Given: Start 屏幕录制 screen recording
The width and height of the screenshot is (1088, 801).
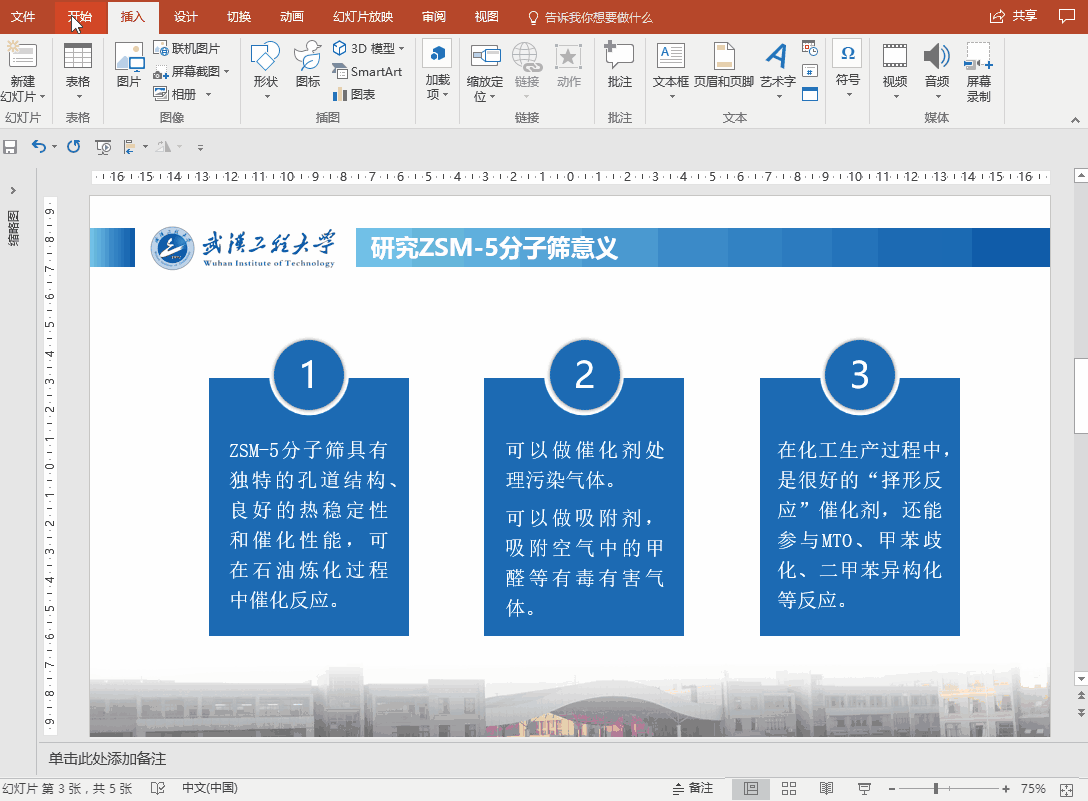Looking at the screenshot, I should [x=978, y=71].
